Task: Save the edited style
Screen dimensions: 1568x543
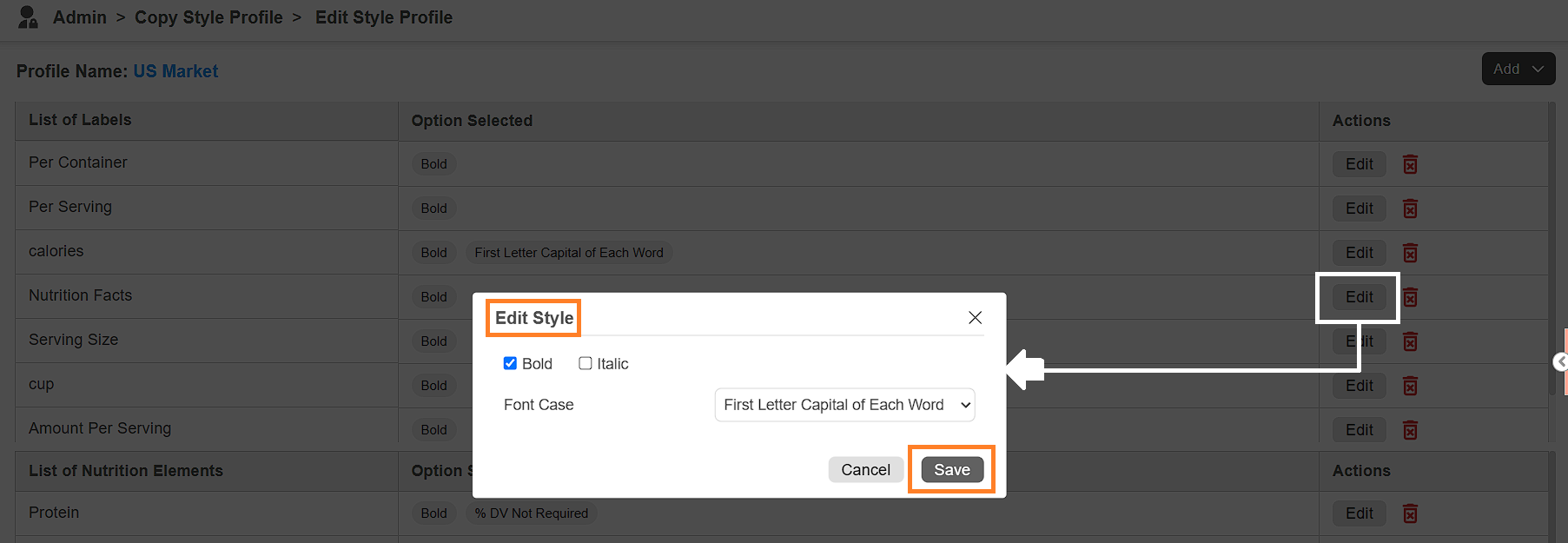Action: tap(952, 470)
